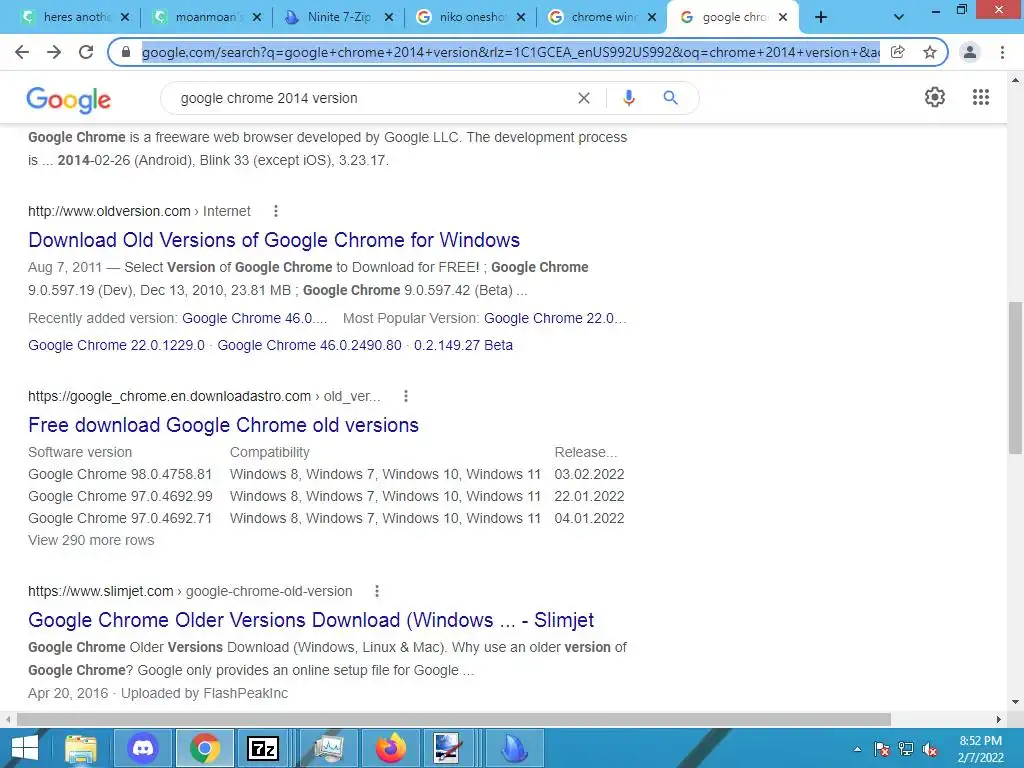Viewport: 1024px width, 768px height.
Task: Open the speaker volume icon in the tray
Action: click(x=930, y=750)
